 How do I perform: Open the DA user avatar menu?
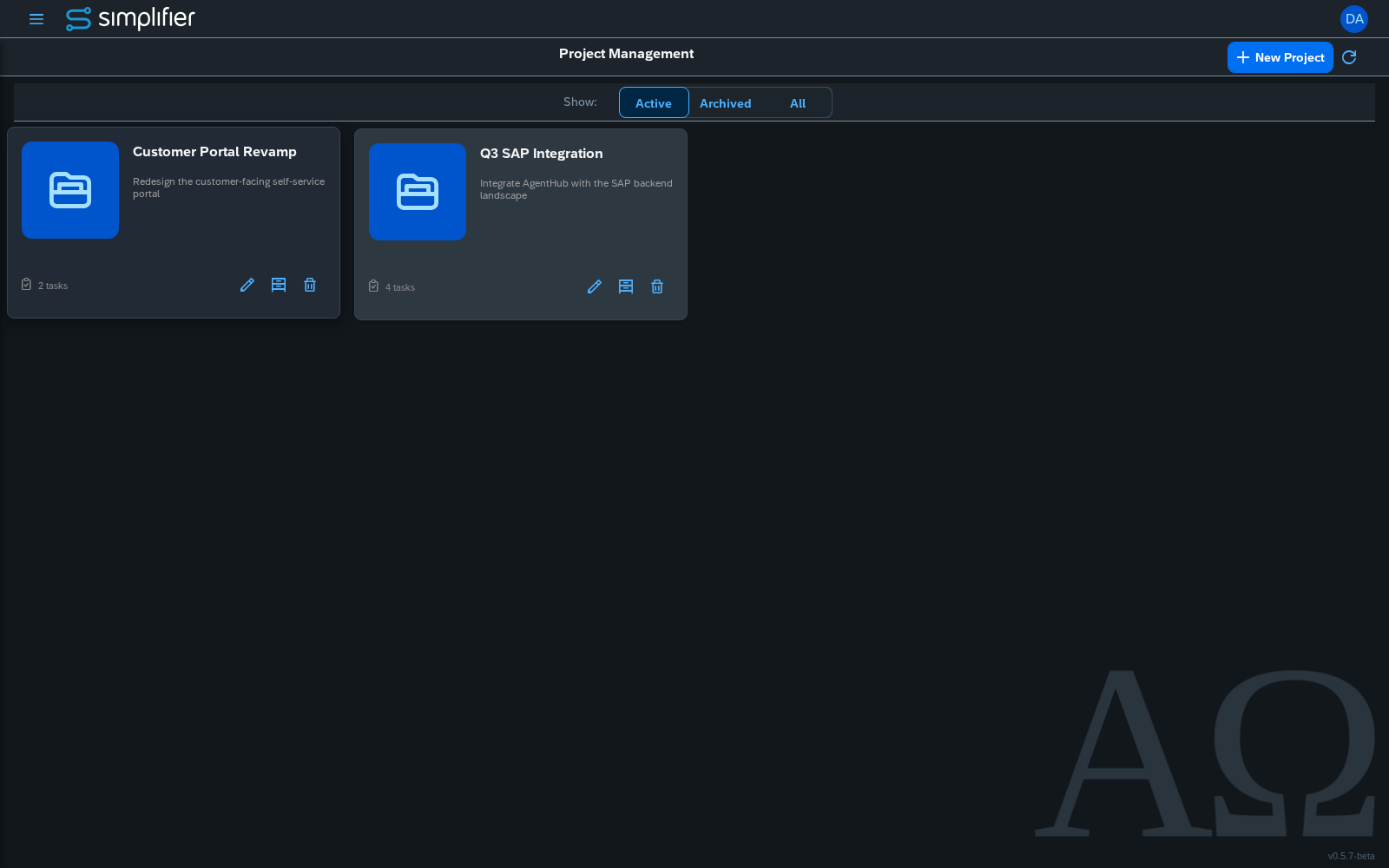point(1354,19)
